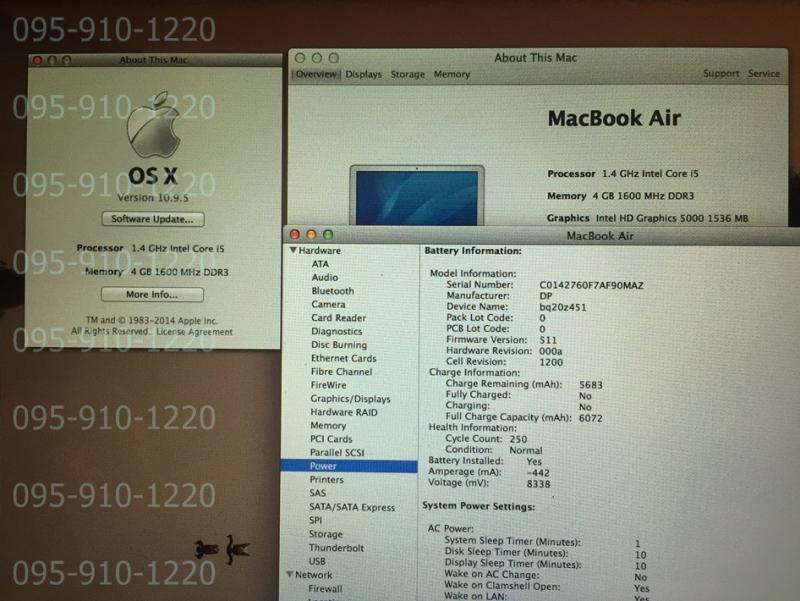Select SAS in hardware list
Image resolution: width=800 pixels, height=601 pixels.
pos(317,493)
